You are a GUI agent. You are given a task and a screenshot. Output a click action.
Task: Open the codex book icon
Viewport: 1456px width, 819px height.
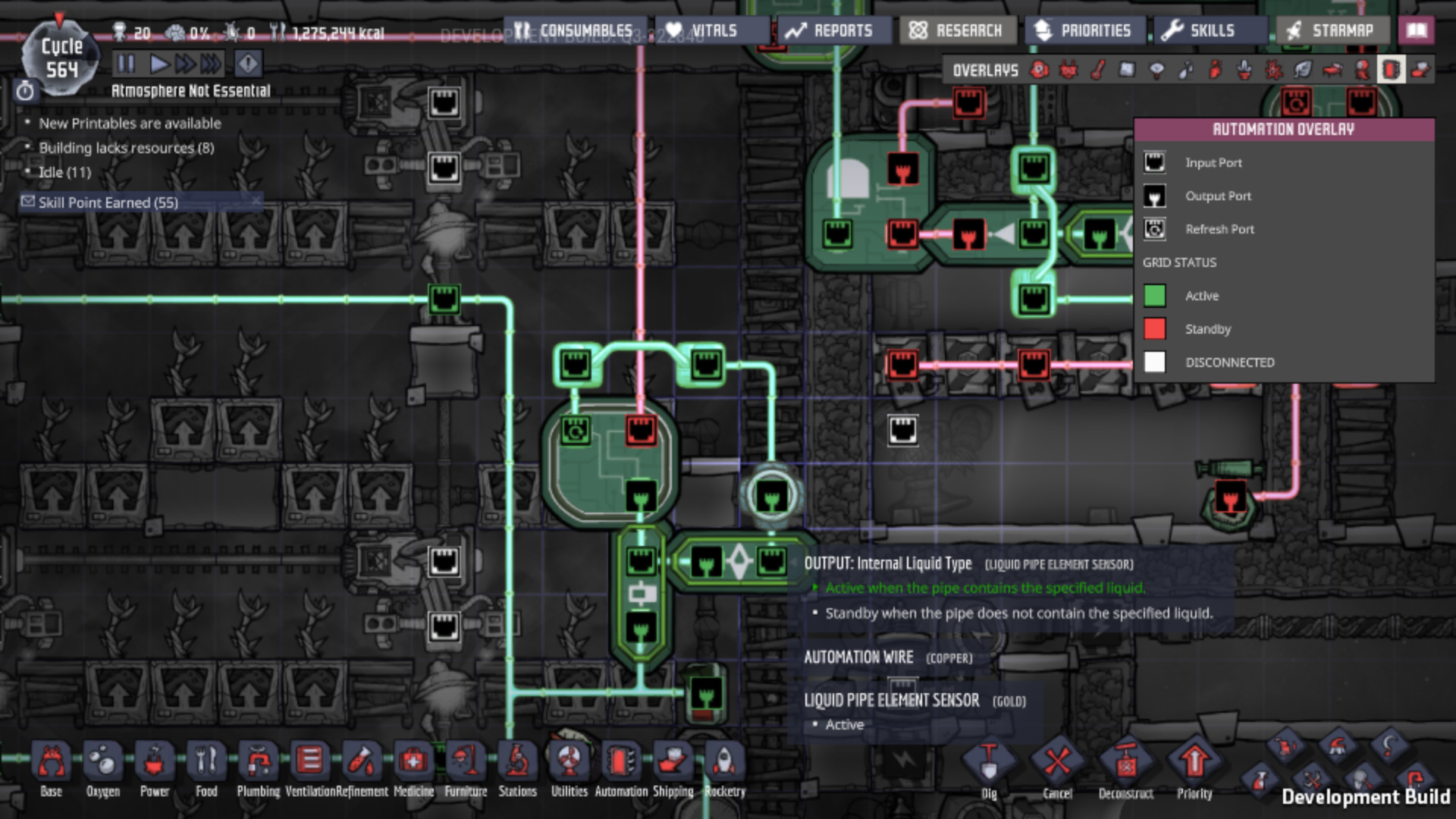click(x=1416, y=30)
